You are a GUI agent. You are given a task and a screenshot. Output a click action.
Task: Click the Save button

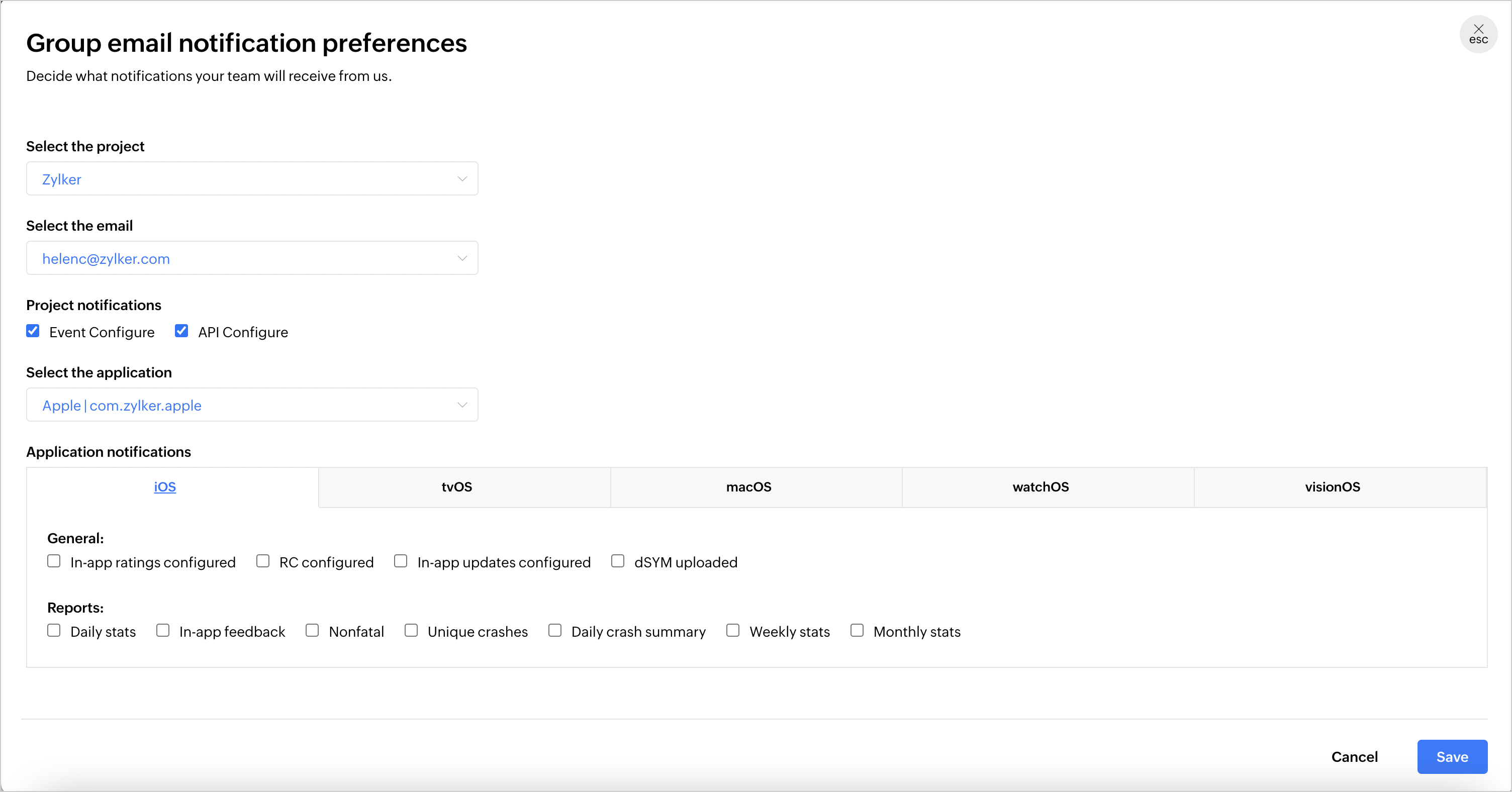(x=1452, y=757)
